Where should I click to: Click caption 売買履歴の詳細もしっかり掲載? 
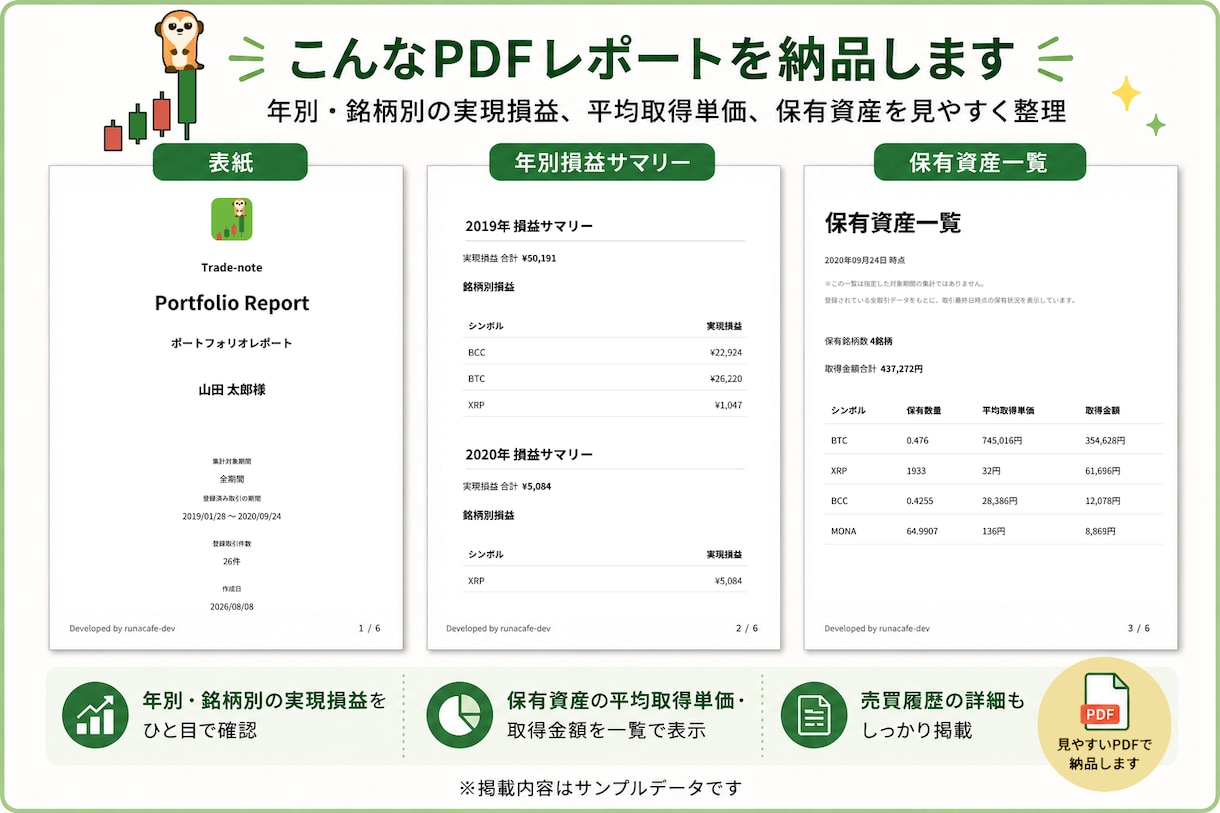tap(943, 715)
